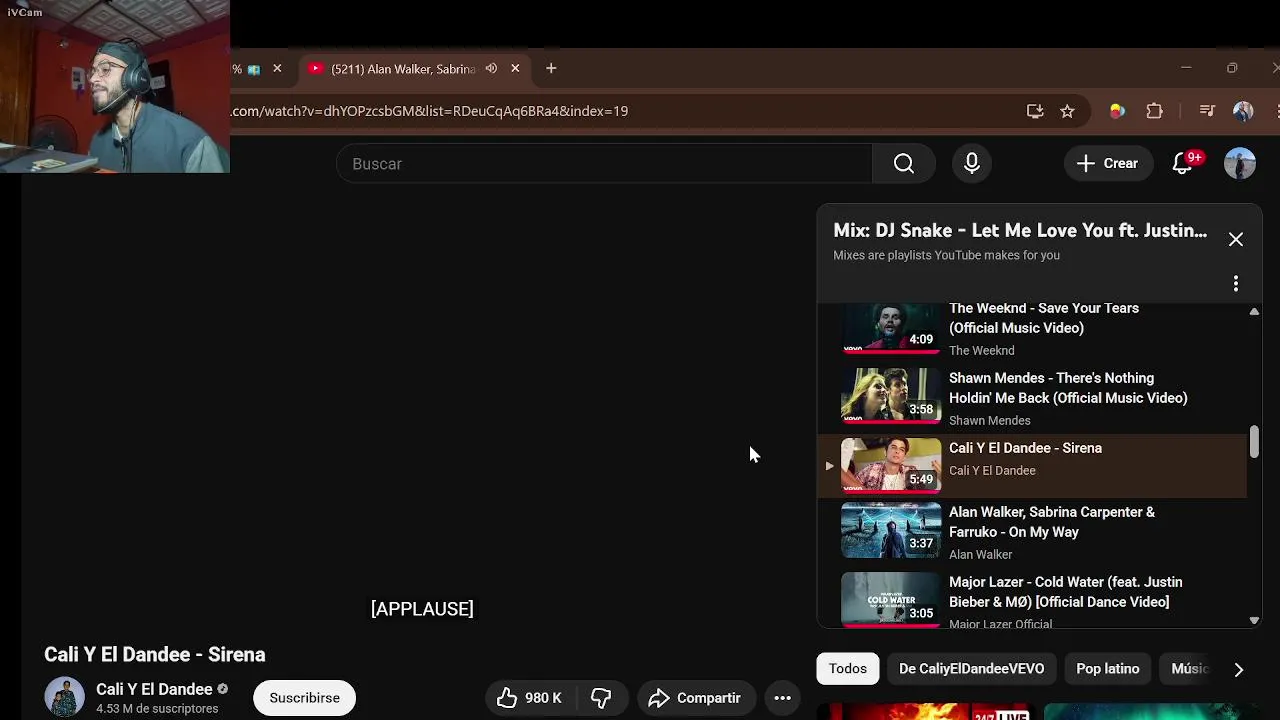Switch to the Alan Walker, Sabrina tab

403,68
